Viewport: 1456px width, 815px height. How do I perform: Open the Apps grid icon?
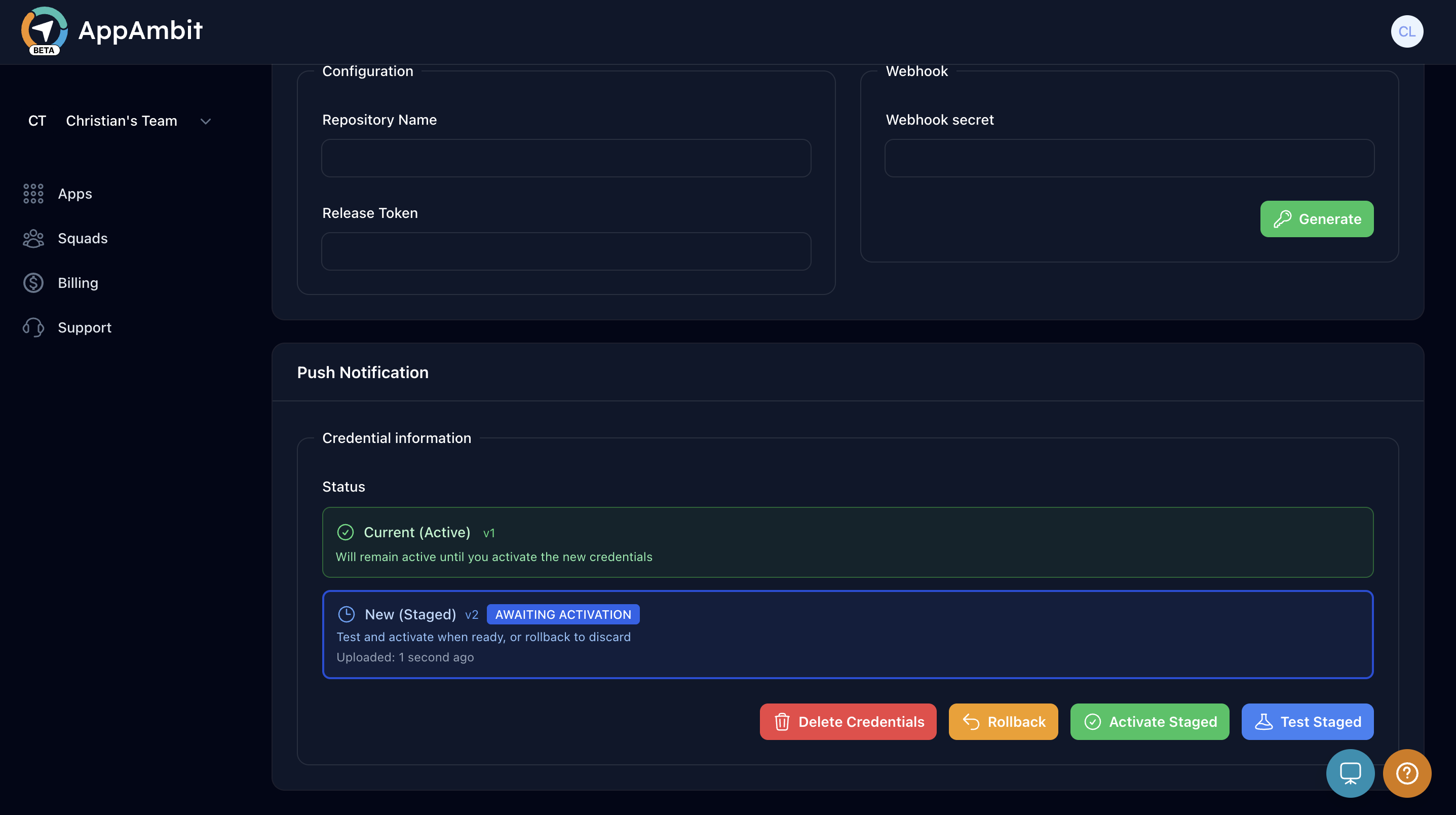(33, 194)
